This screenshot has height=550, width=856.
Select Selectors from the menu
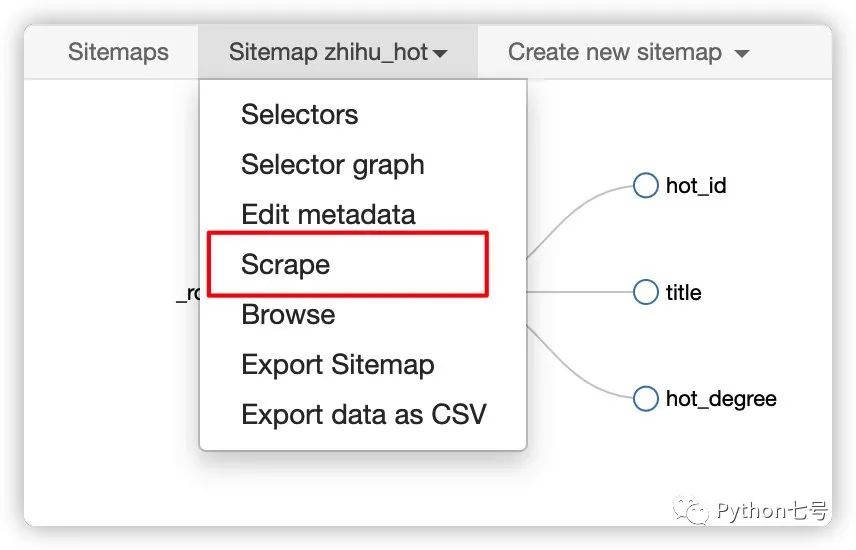click(299, 114)
